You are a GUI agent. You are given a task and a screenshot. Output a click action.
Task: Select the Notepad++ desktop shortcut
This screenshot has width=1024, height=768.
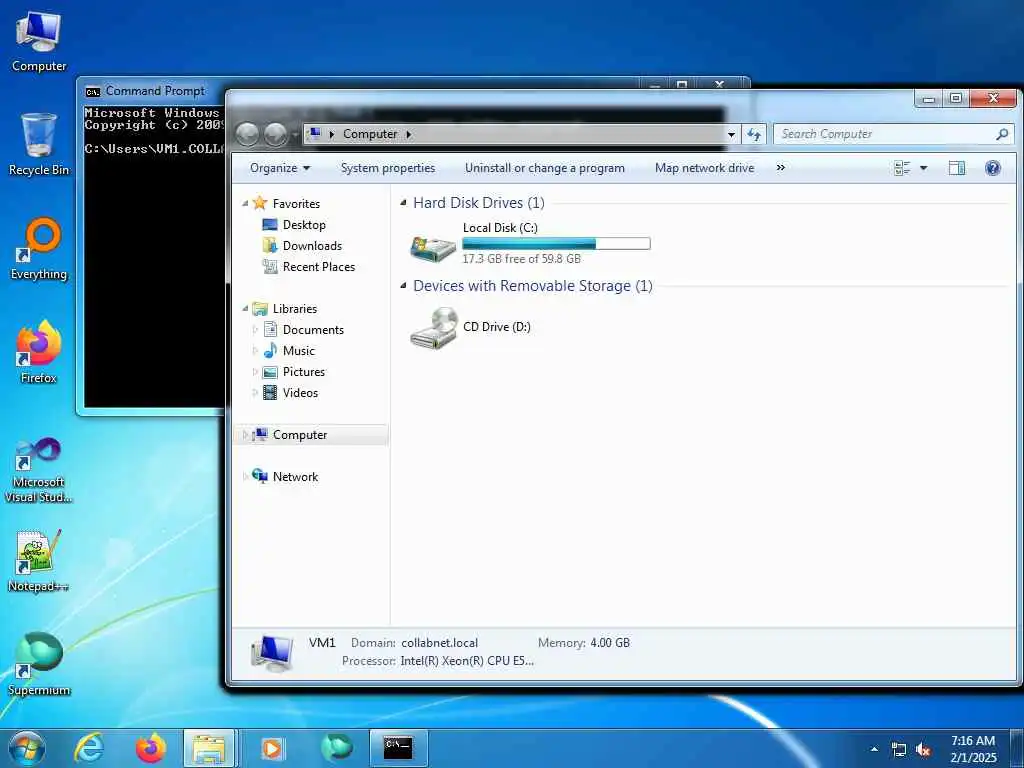point(39,560)
